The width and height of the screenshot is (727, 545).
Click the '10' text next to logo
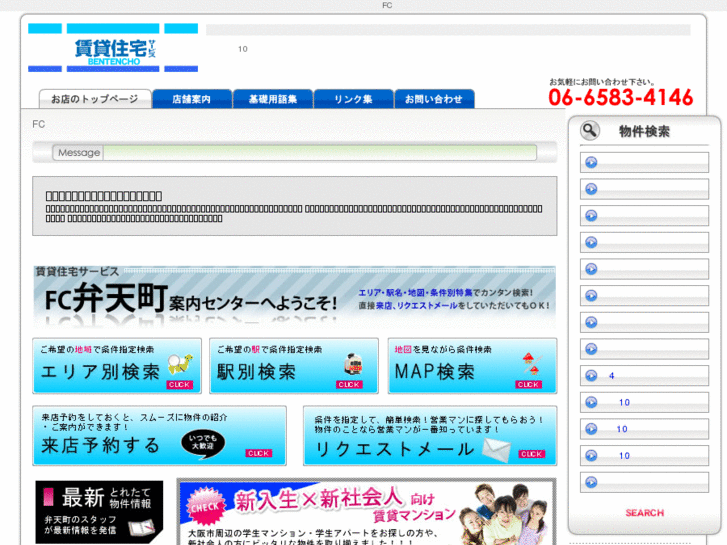(x=242, y=49)
